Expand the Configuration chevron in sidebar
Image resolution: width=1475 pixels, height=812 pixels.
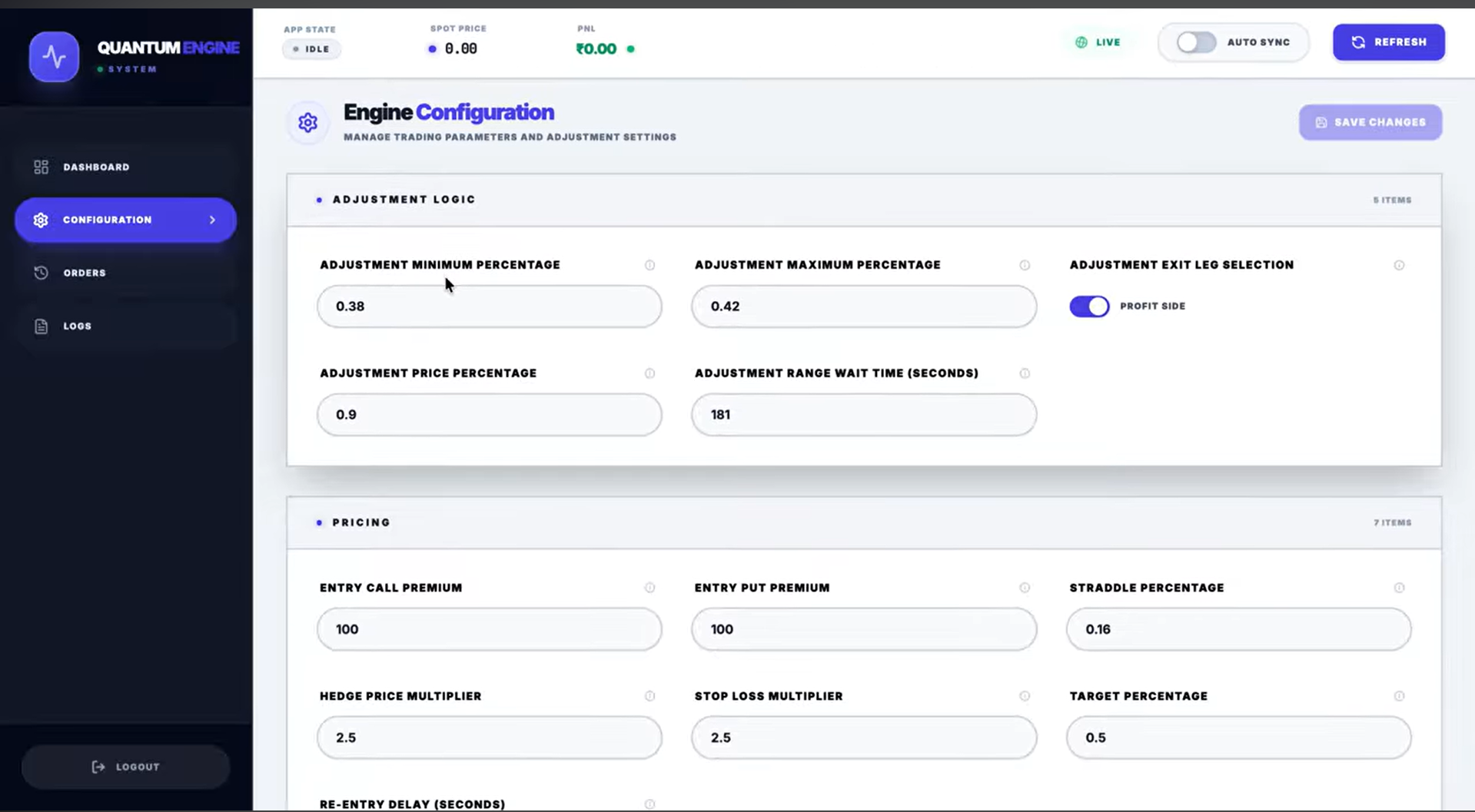(212, 220)
